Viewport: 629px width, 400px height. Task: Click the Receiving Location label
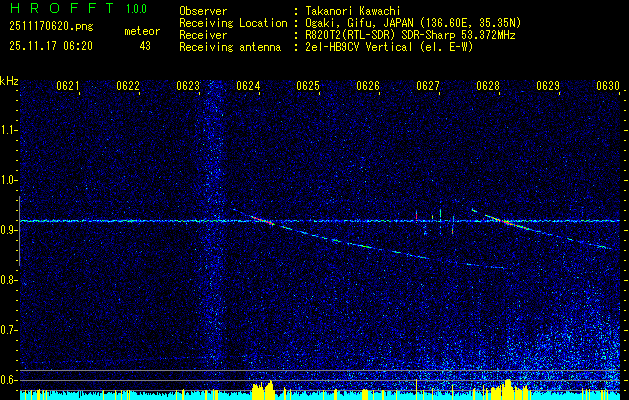click(x=233, y=23)
